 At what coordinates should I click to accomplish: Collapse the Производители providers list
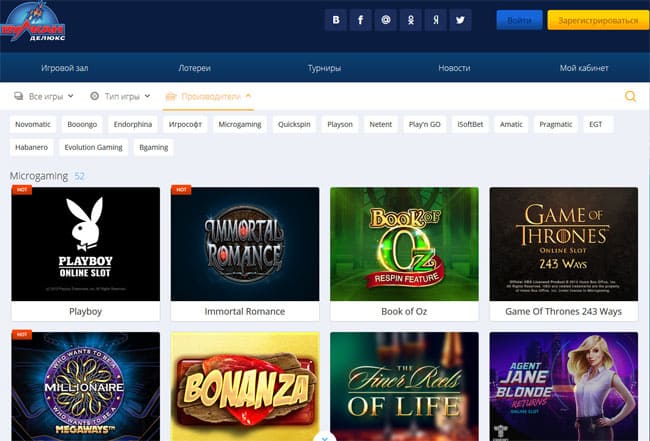[209, 96]
